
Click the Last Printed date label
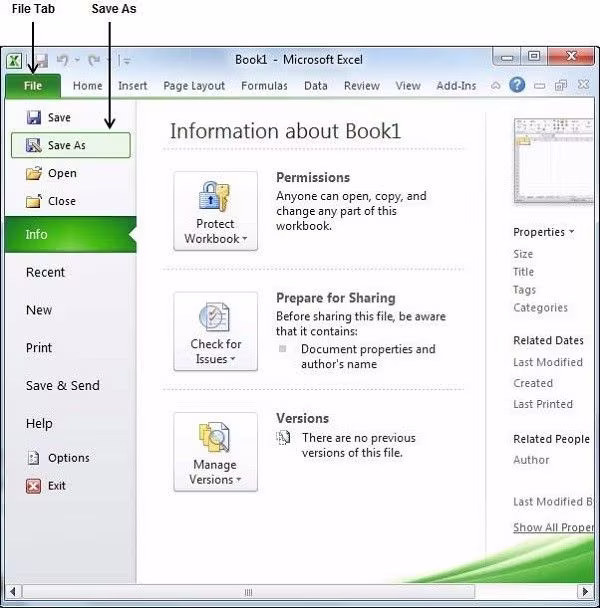pos(543,404)
